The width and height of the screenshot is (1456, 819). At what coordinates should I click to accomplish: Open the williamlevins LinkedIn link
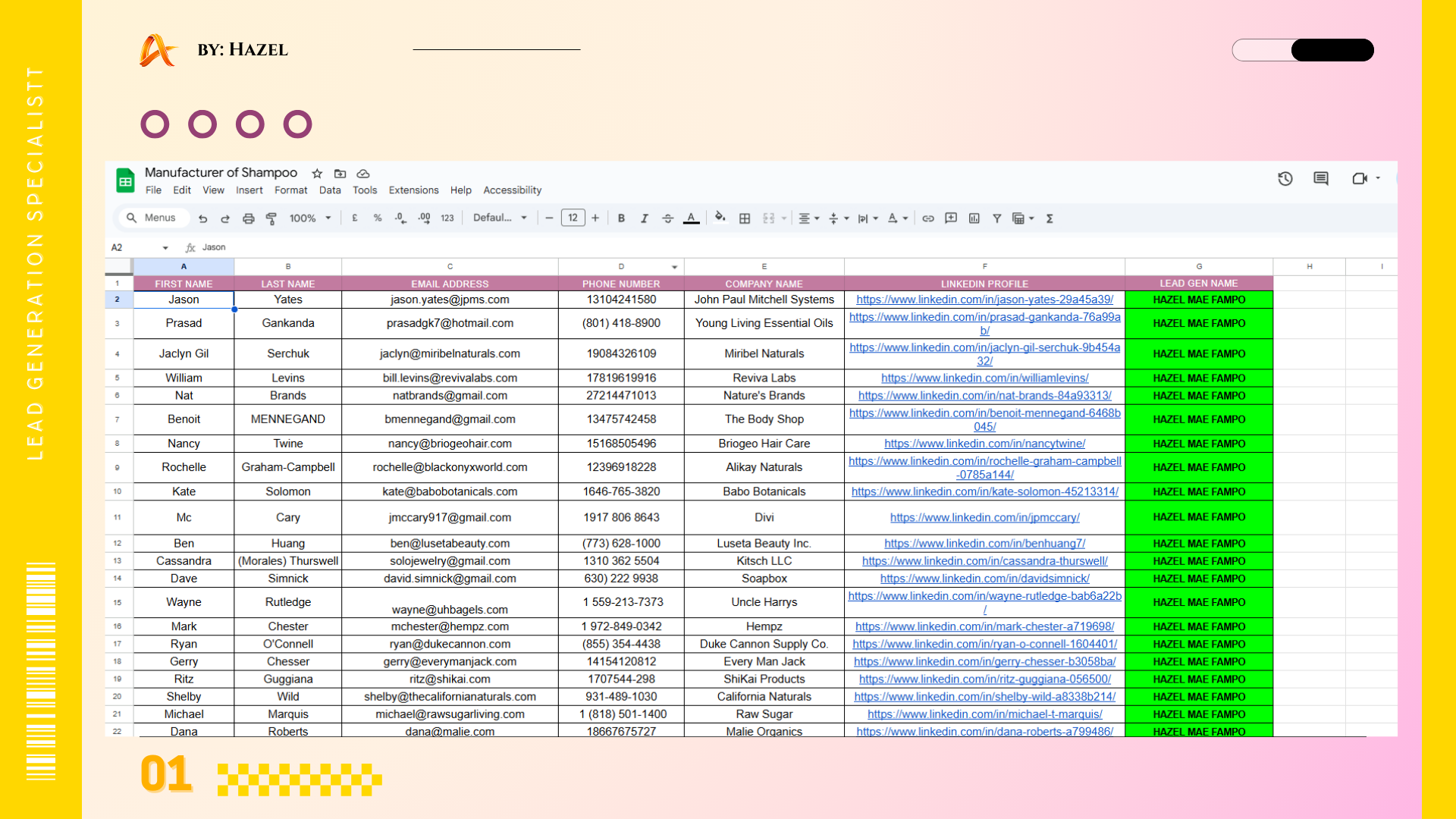tap(984, 378)
